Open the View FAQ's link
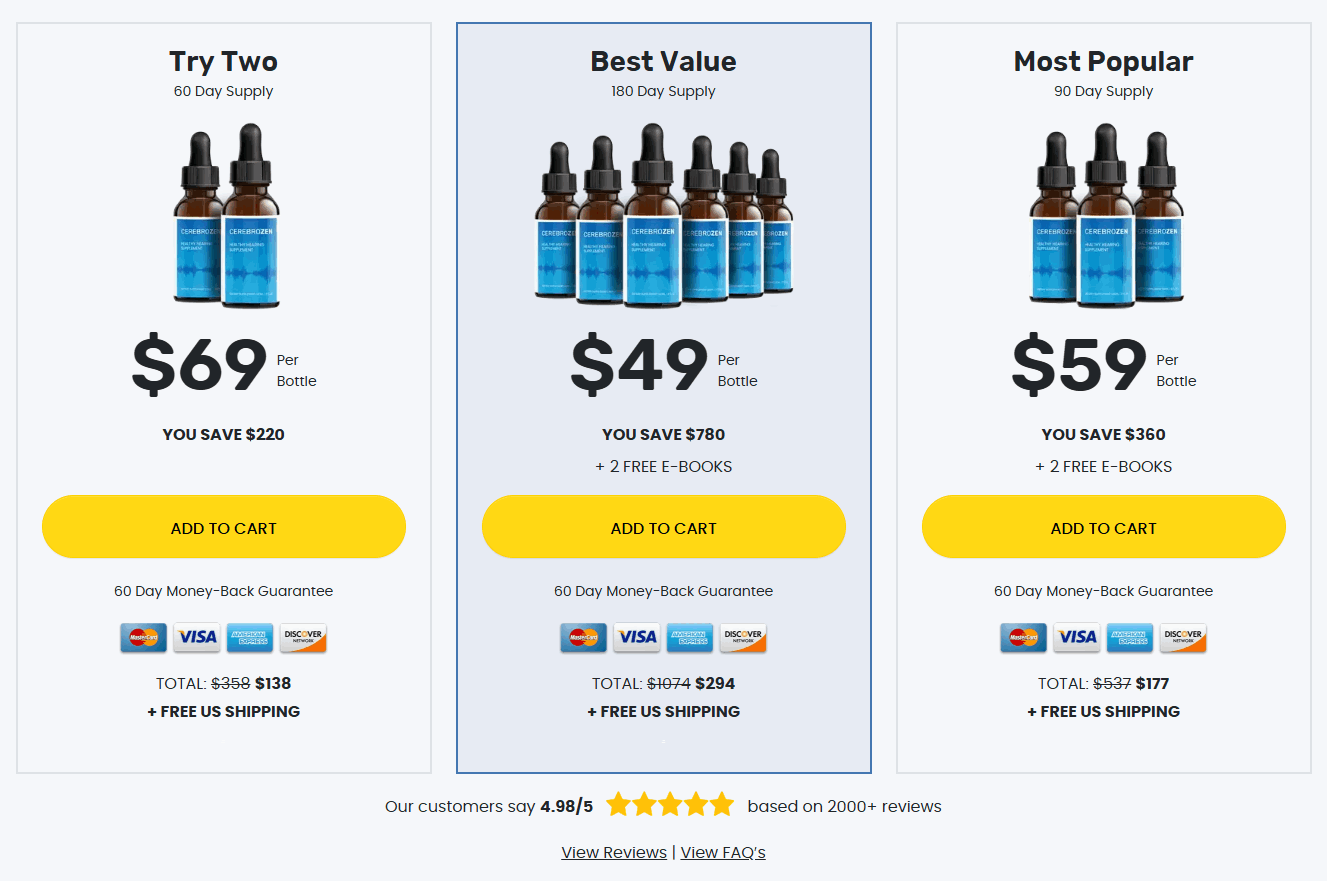 pos(723,852)
